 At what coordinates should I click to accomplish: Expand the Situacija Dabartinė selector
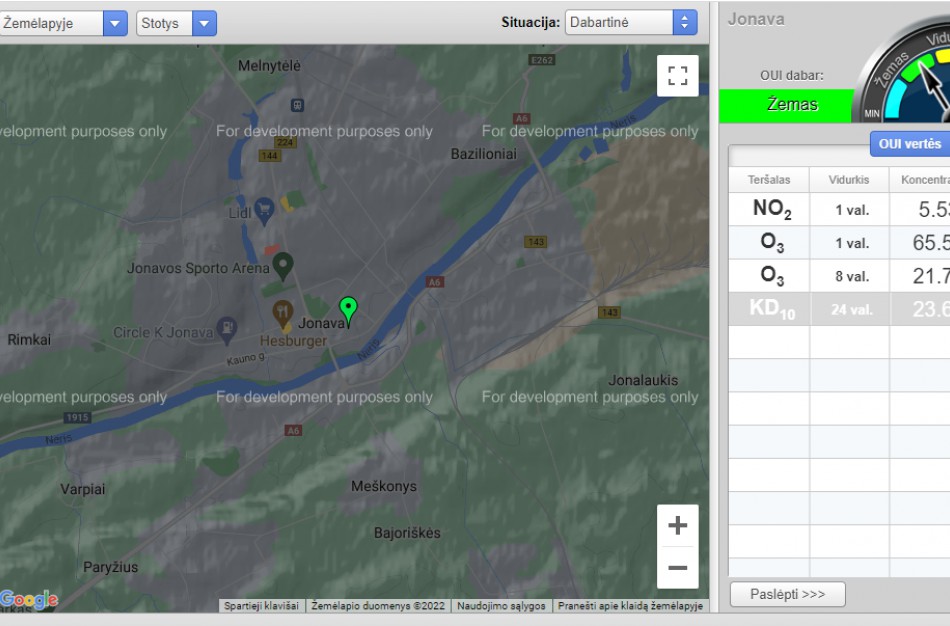(x=631, y=23)
